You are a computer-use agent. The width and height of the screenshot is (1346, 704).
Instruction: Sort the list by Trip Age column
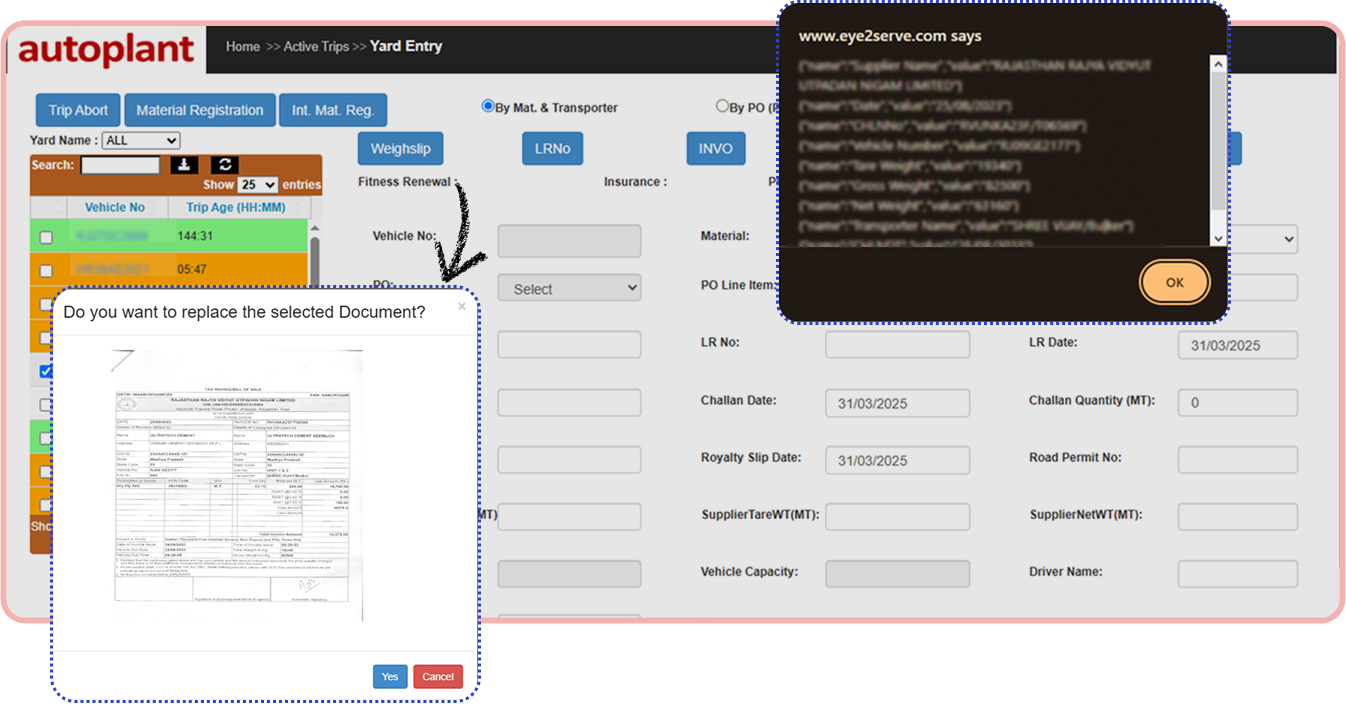point(236,208)
